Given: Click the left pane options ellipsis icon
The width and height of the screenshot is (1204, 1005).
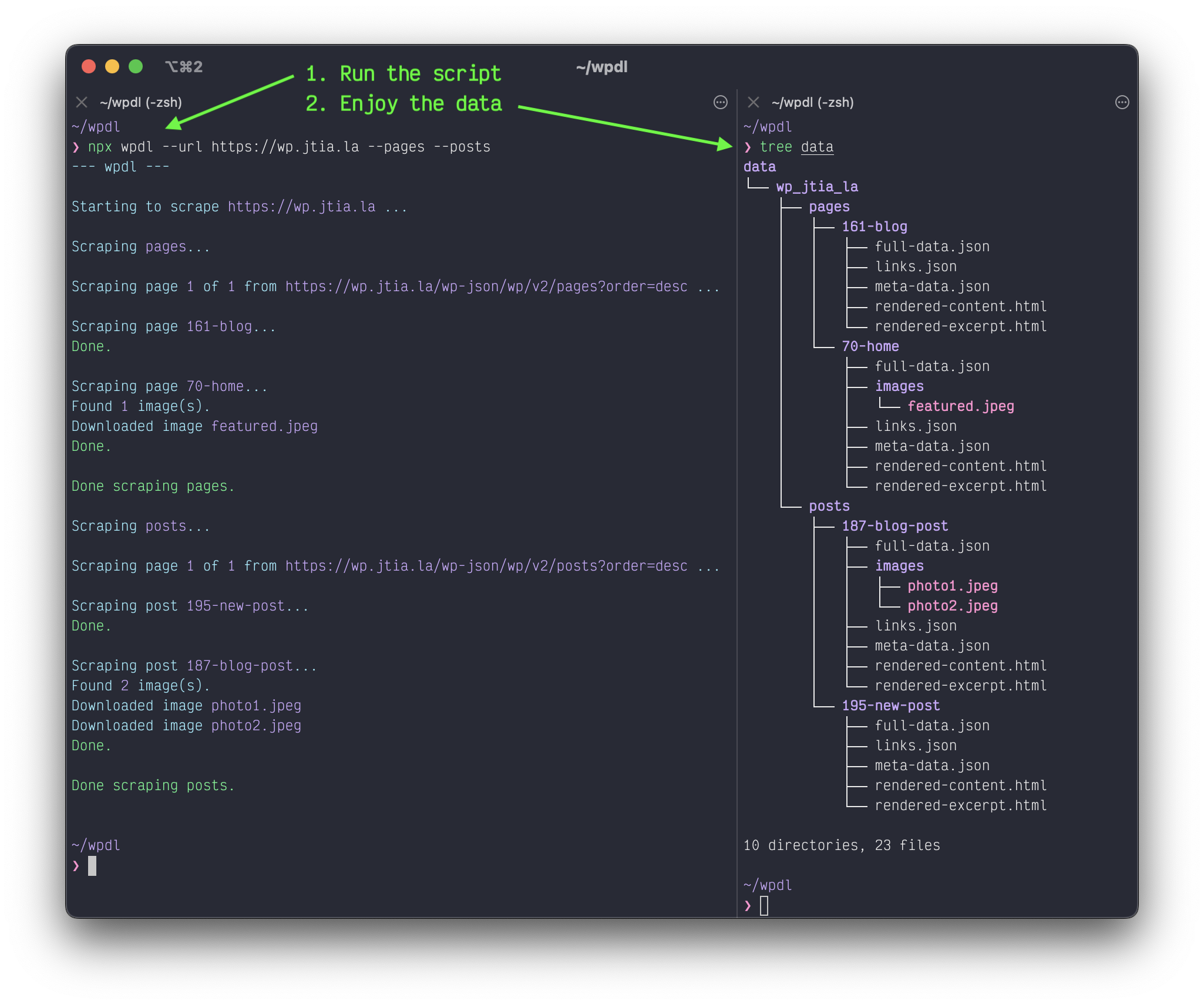Looking at the screenshot, I should pos(720,103).
